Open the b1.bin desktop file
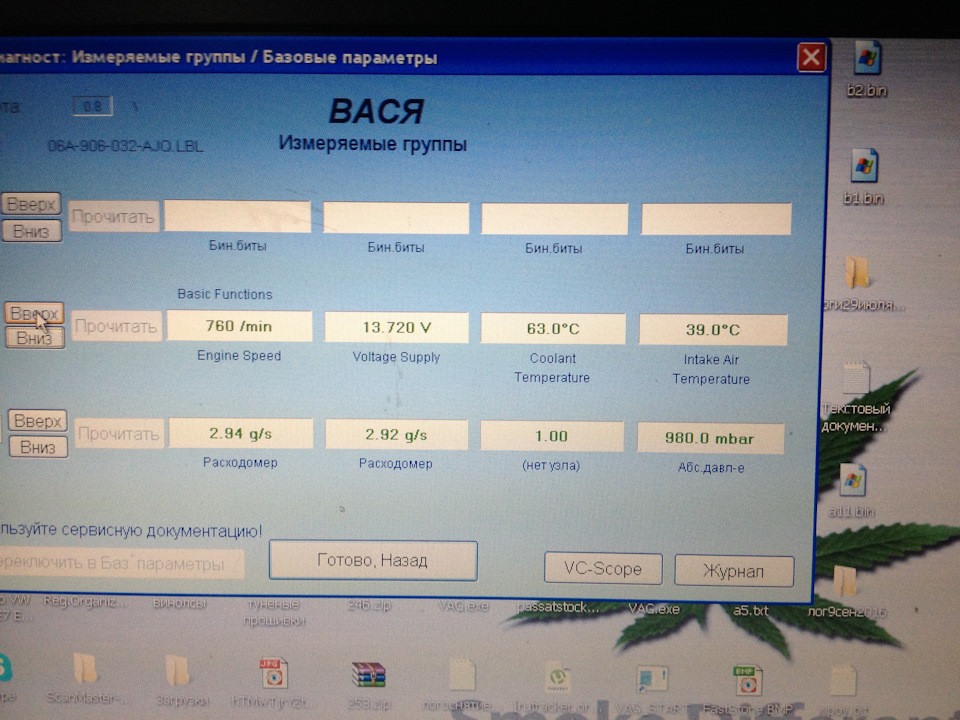 (x=864, y=167)
